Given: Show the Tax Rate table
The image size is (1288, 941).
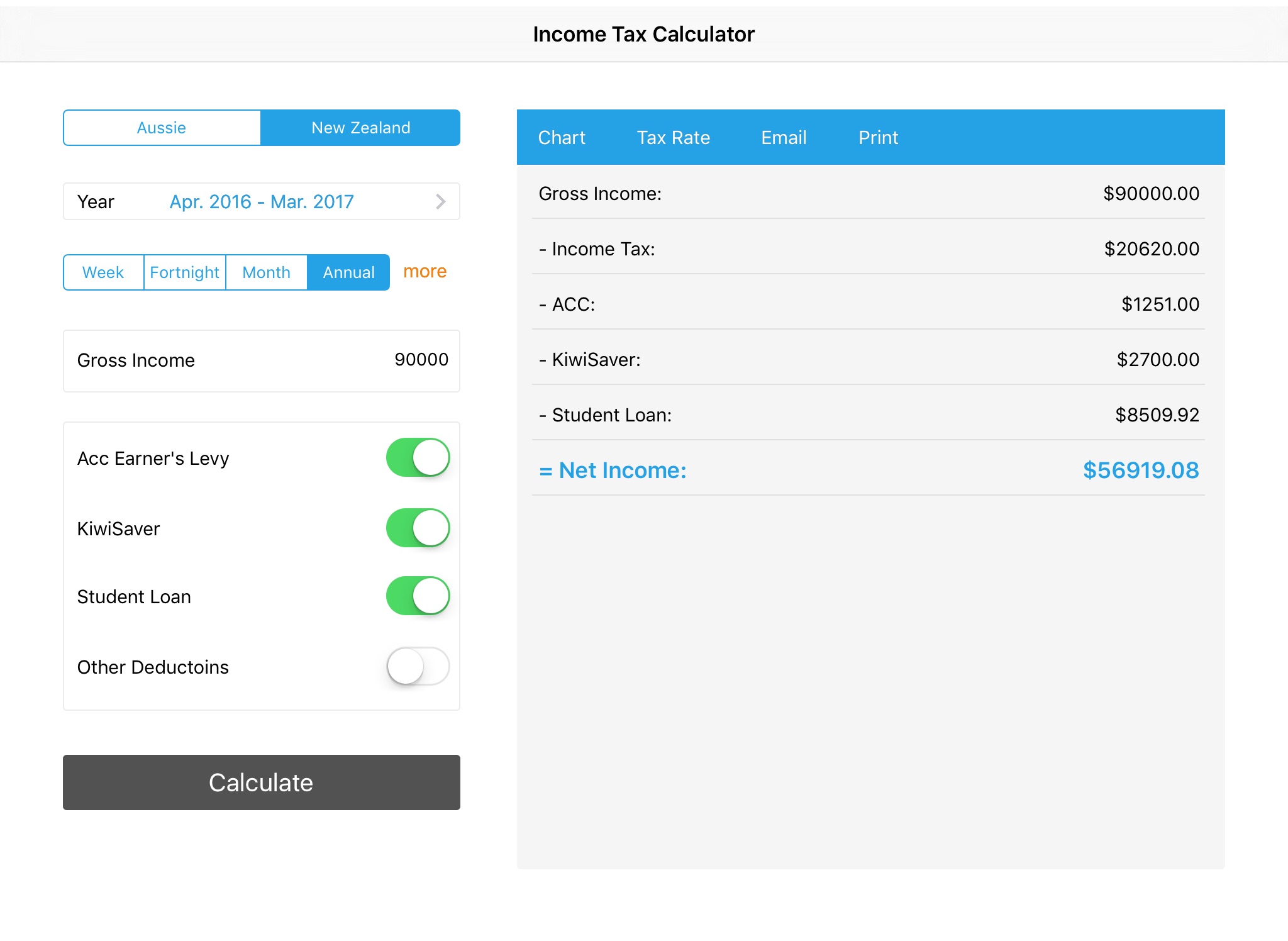Looking at the screenshot, I should click(673, 138).
